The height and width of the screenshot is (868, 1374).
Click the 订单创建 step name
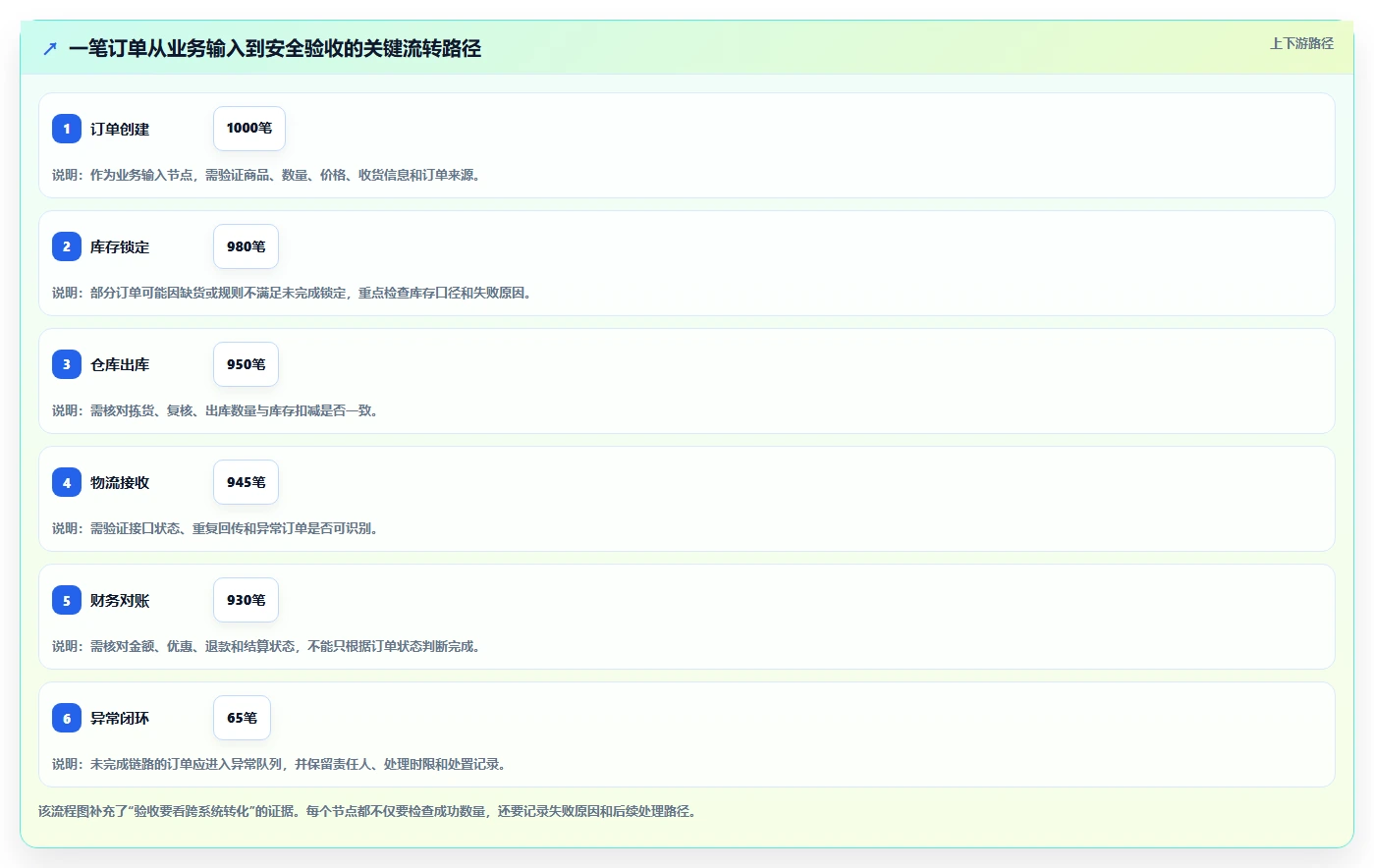tap(120, 129)
